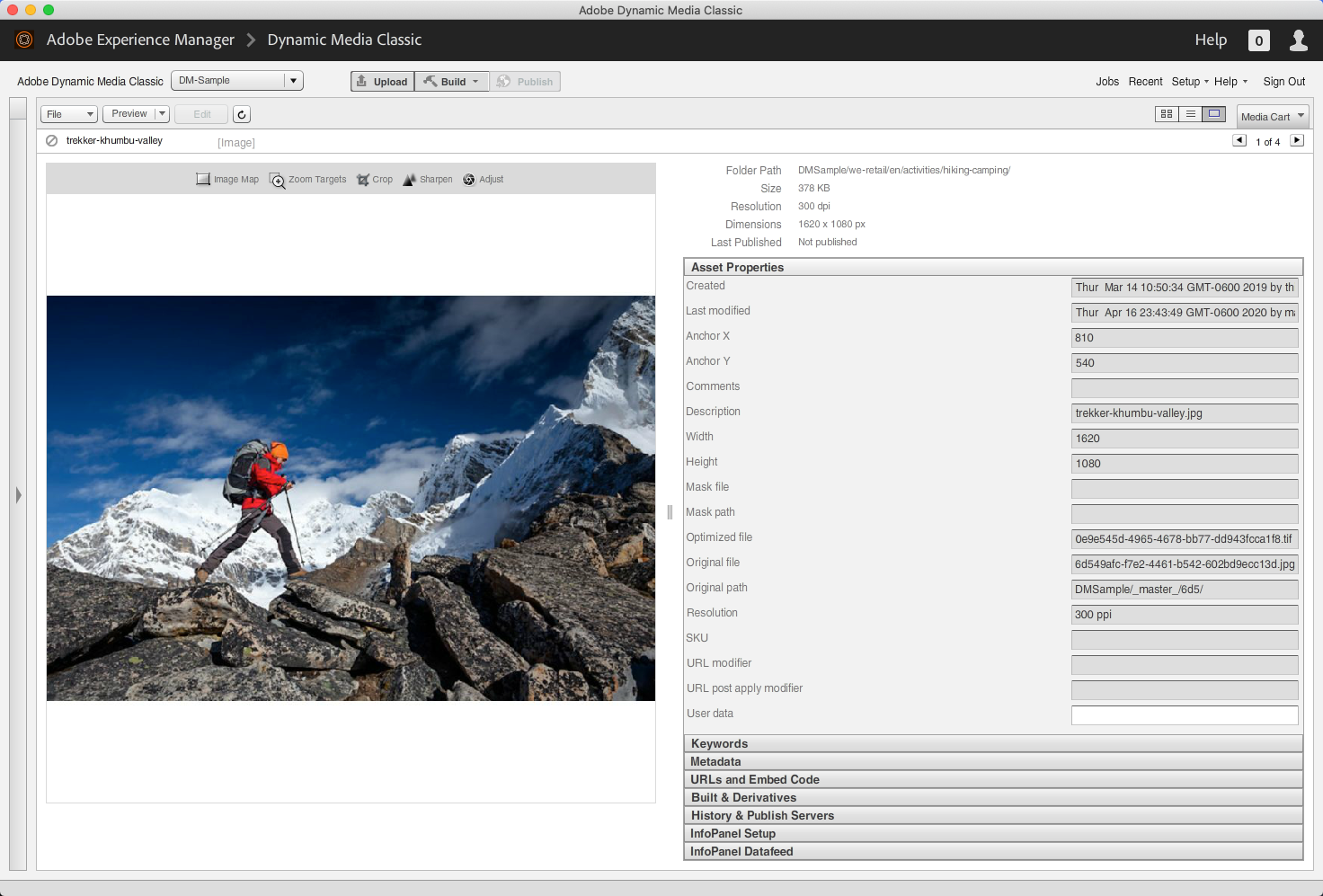
Task: Open the Adjust image tool
Action: pyautogui.click(x=483, y=180)
